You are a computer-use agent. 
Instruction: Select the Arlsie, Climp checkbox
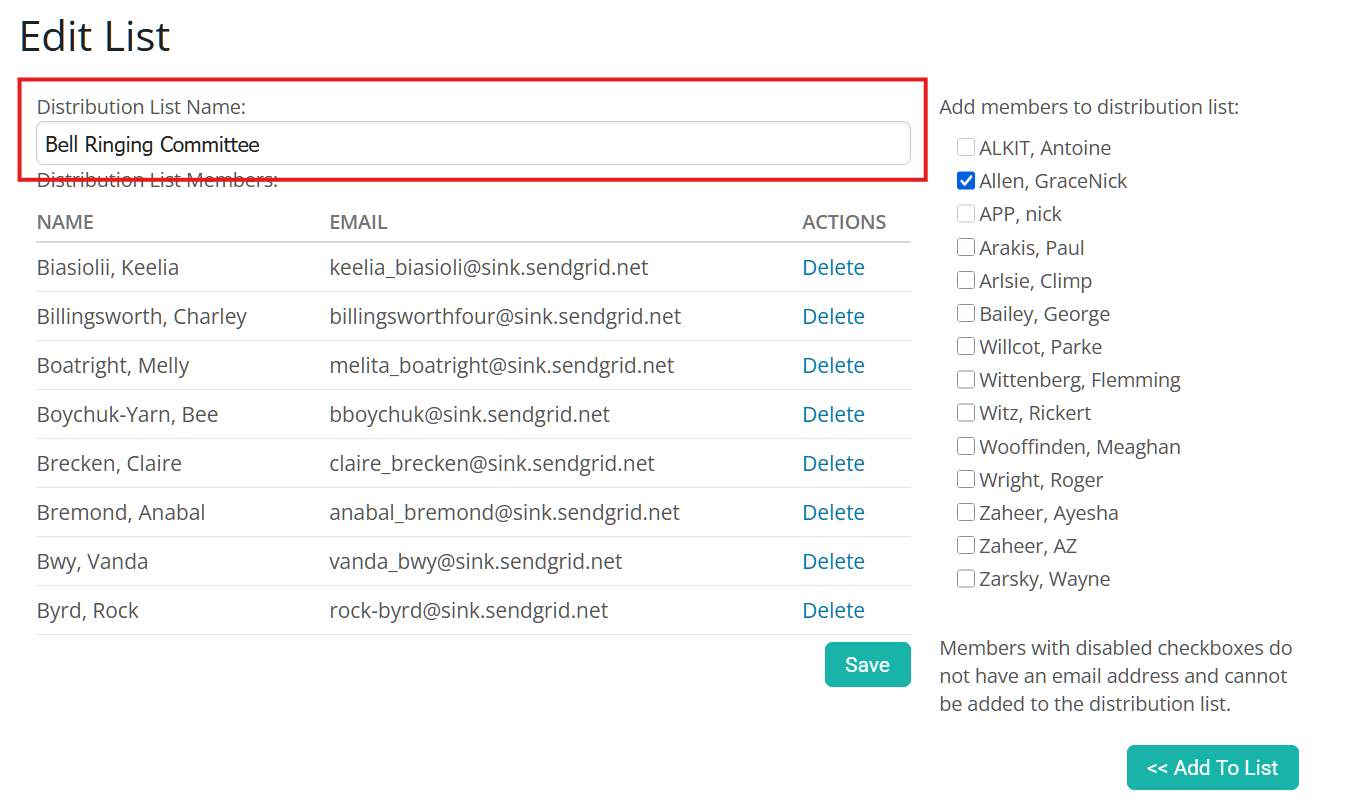[x=966, y=280]
